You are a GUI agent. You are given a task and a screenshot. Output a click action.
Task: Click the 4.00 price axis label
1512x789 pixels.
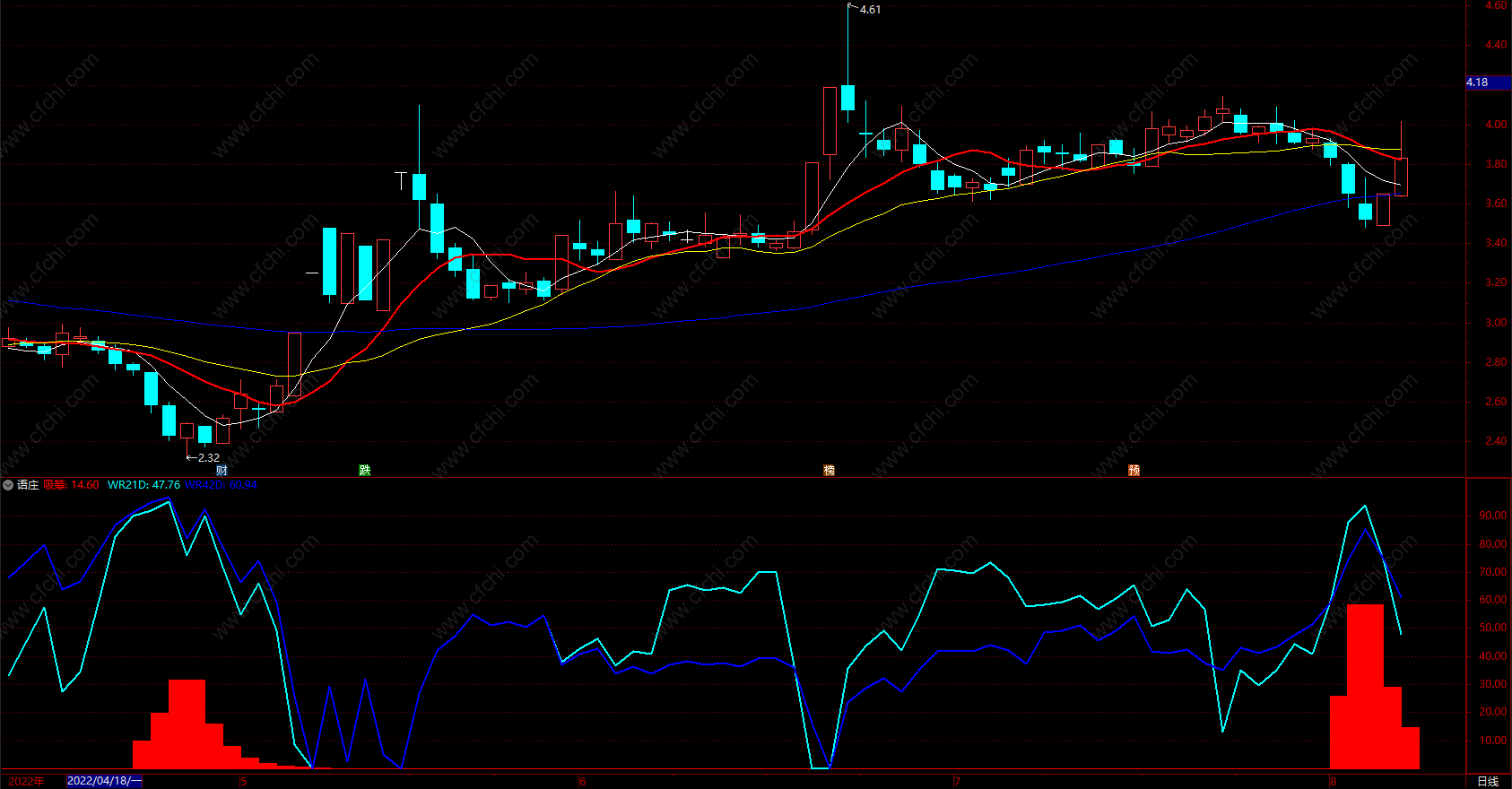(1496, 125)
